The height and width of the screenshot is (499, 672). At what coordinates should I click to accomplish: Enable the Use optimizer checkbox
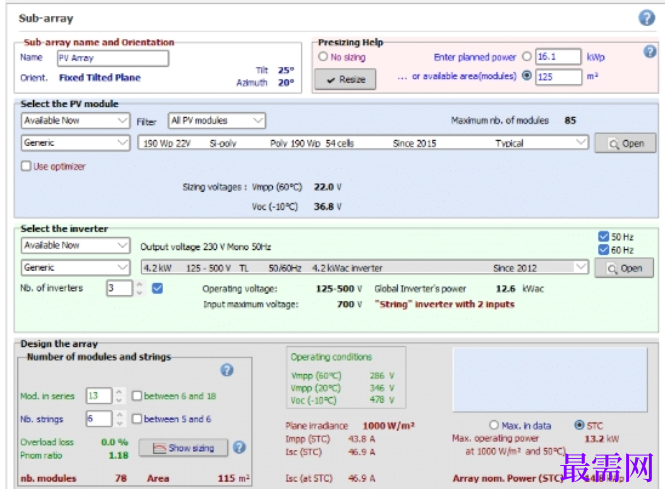tap(26, 166)
